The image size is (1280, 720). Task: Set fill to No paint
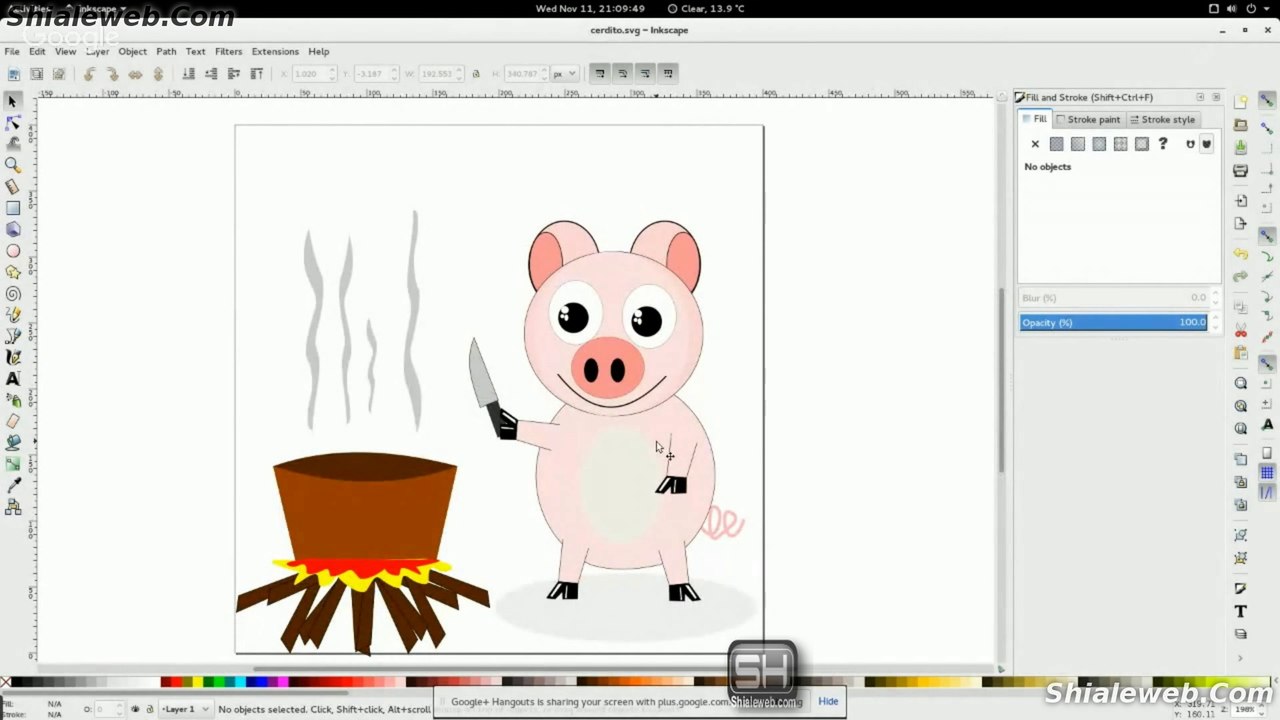[1035, 144]
